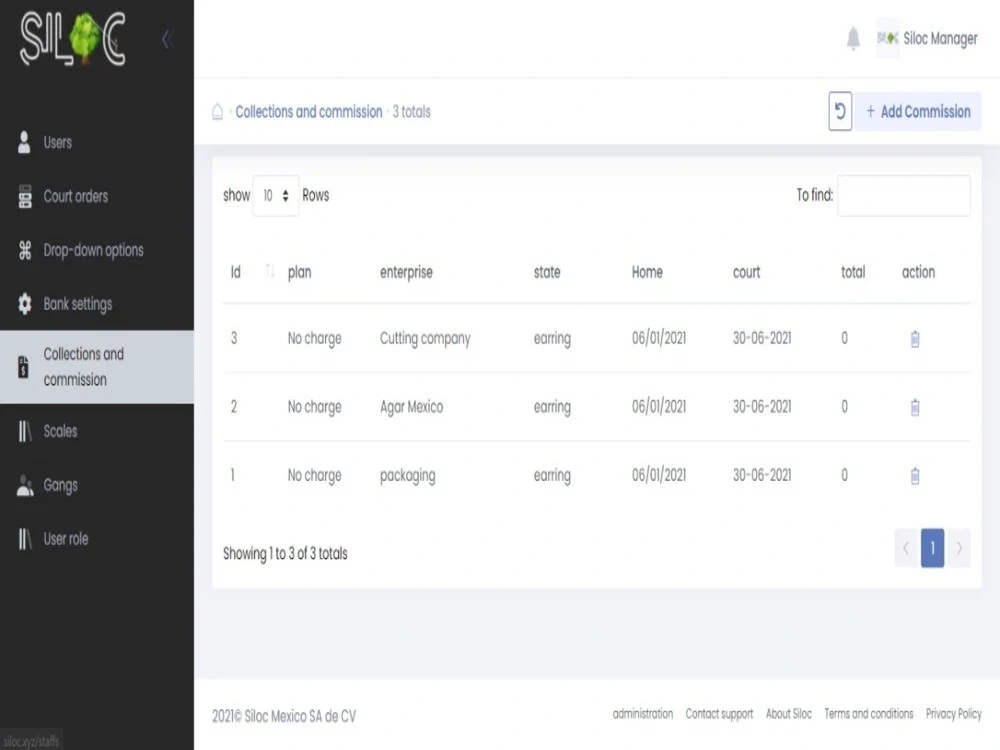Click the Bank settings gear icon

(x=25, y=304)
